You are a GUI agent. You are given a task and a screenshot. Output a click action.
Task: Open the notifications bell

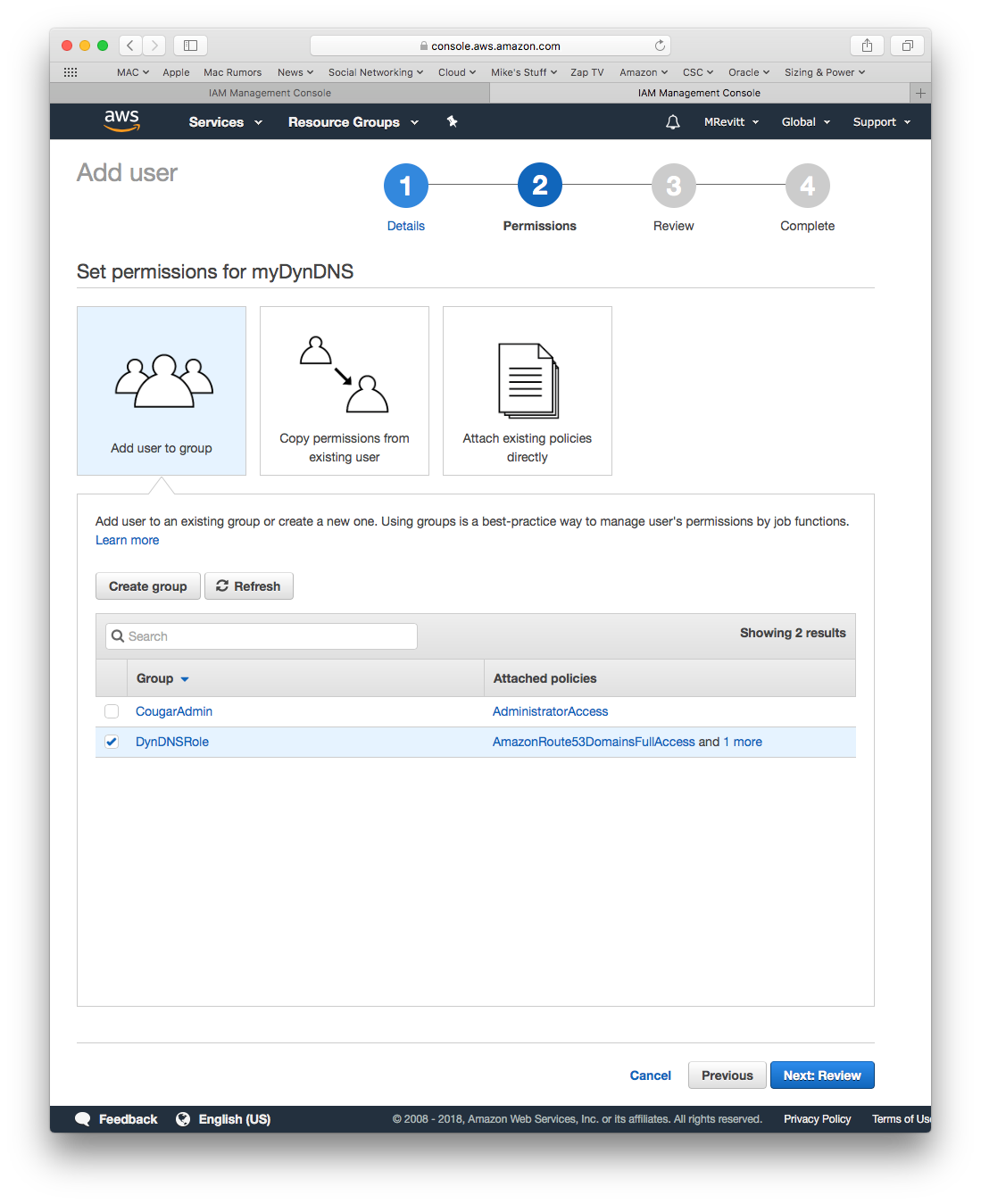(673, 122)
